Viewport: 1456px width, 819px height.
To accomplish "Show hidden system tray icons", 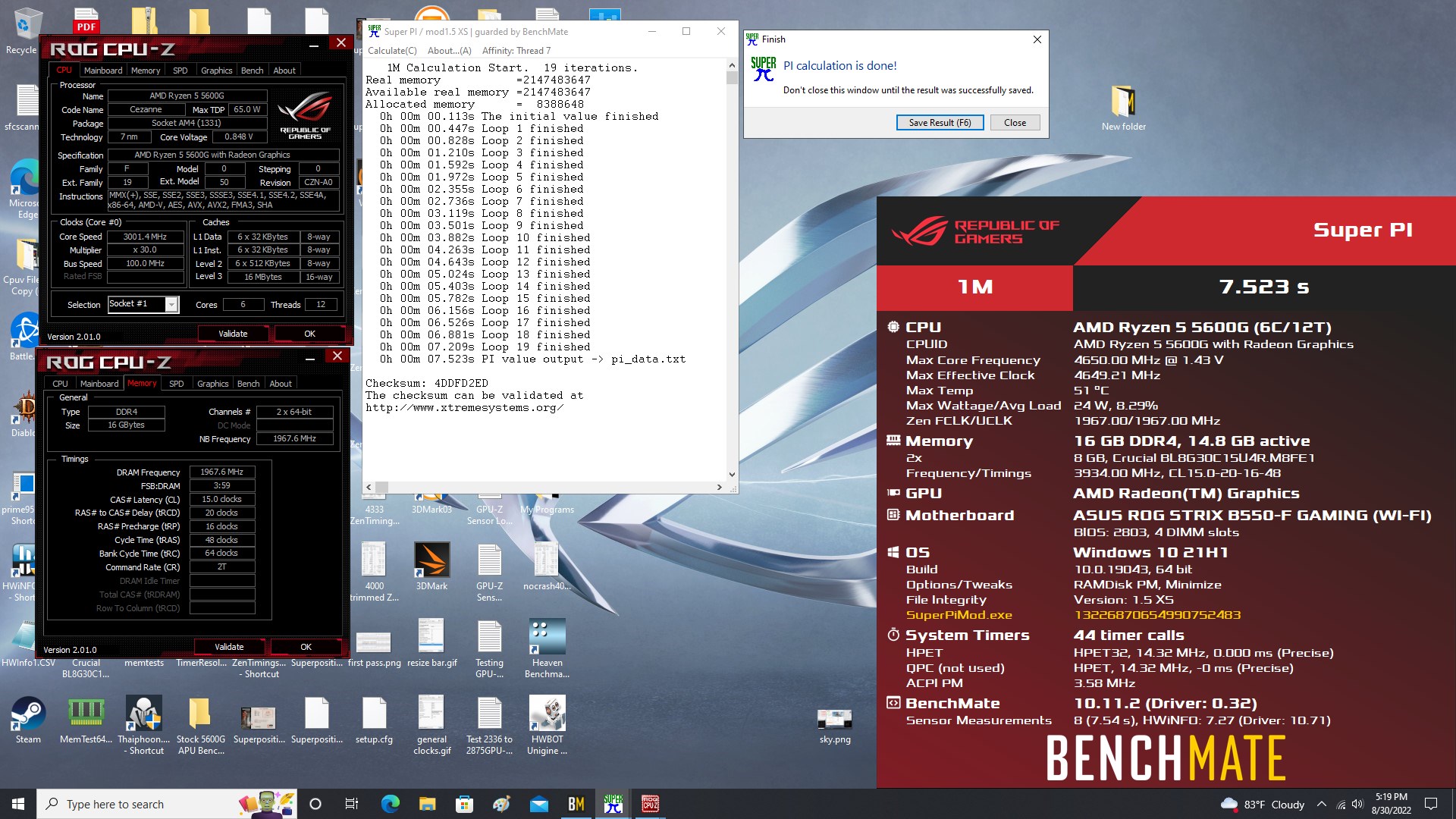I will (1322, 804).
